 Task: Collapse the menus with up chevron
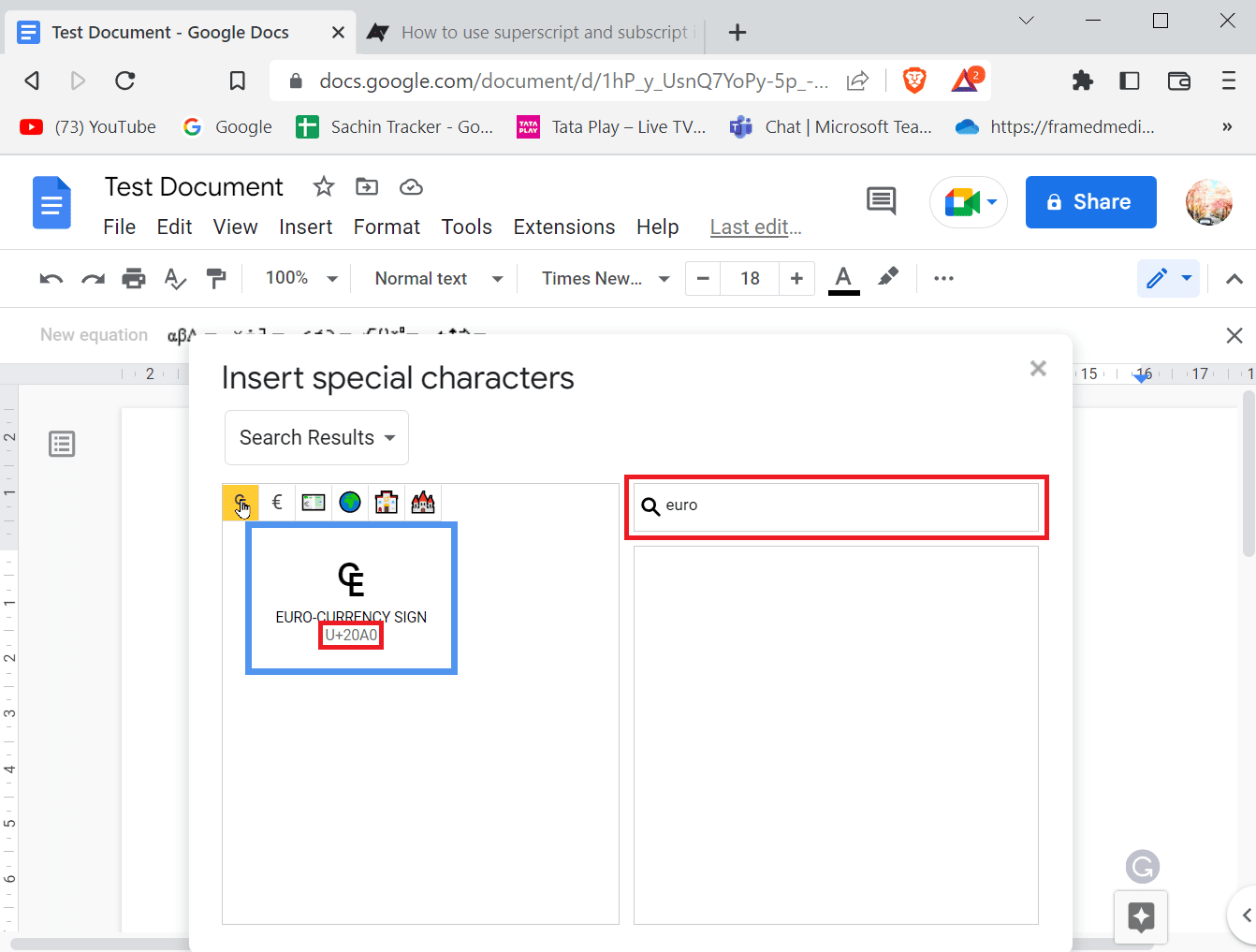pos(1234,279)
